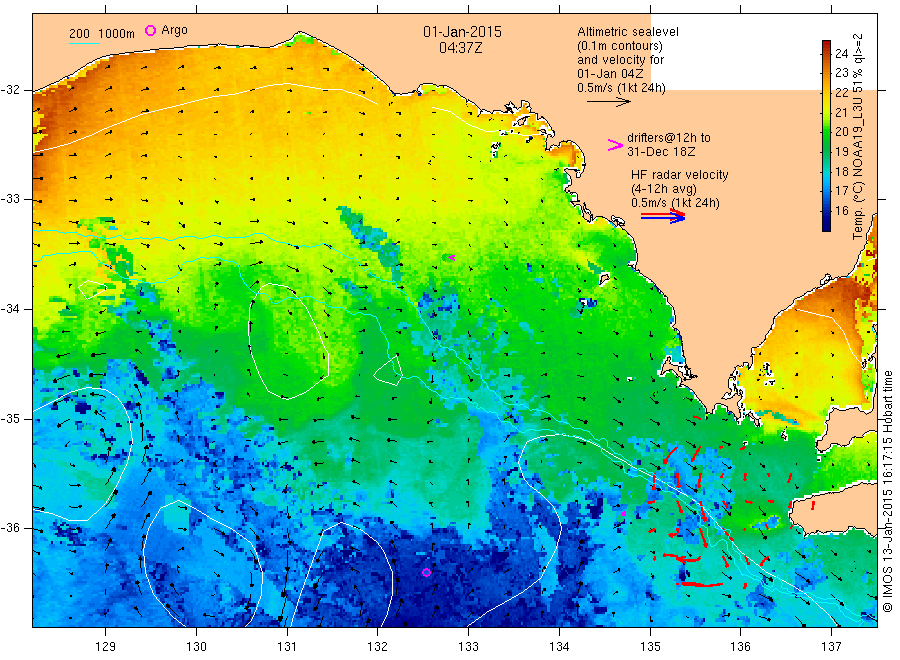Click the time label 04:37Z
Viewport: 900px width, 660px height.
click(460, 48)
